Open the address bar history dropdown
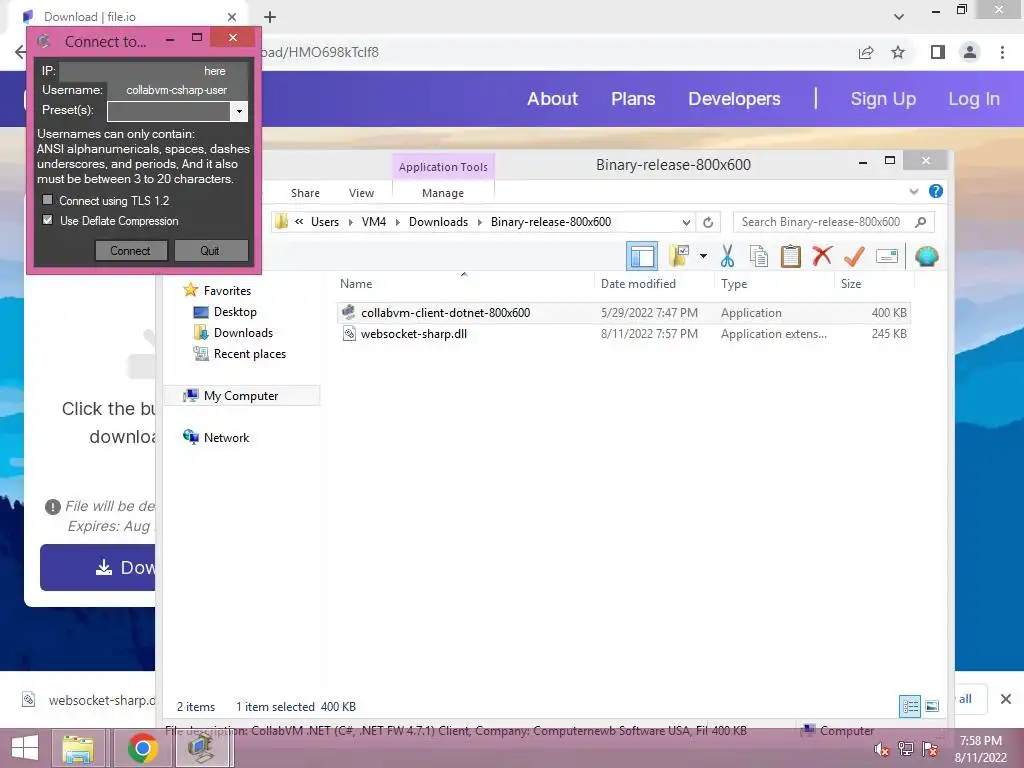This screenshot has width=1024, height=768. click(686, 222)
